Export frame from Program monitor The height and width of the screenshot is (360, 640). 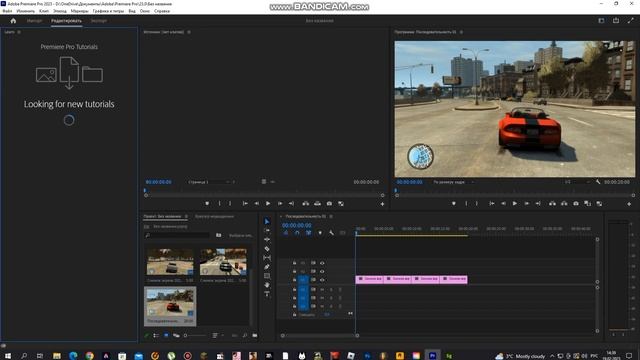point(576,203)
